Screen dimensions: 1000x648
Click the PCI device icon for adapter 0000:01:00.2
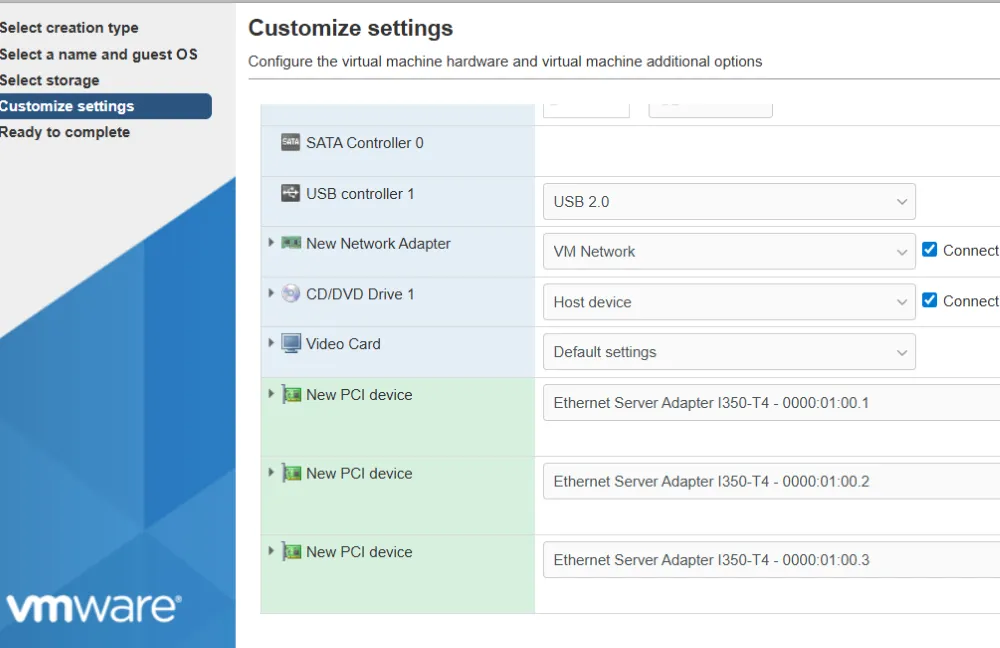(x=291, y=474)
